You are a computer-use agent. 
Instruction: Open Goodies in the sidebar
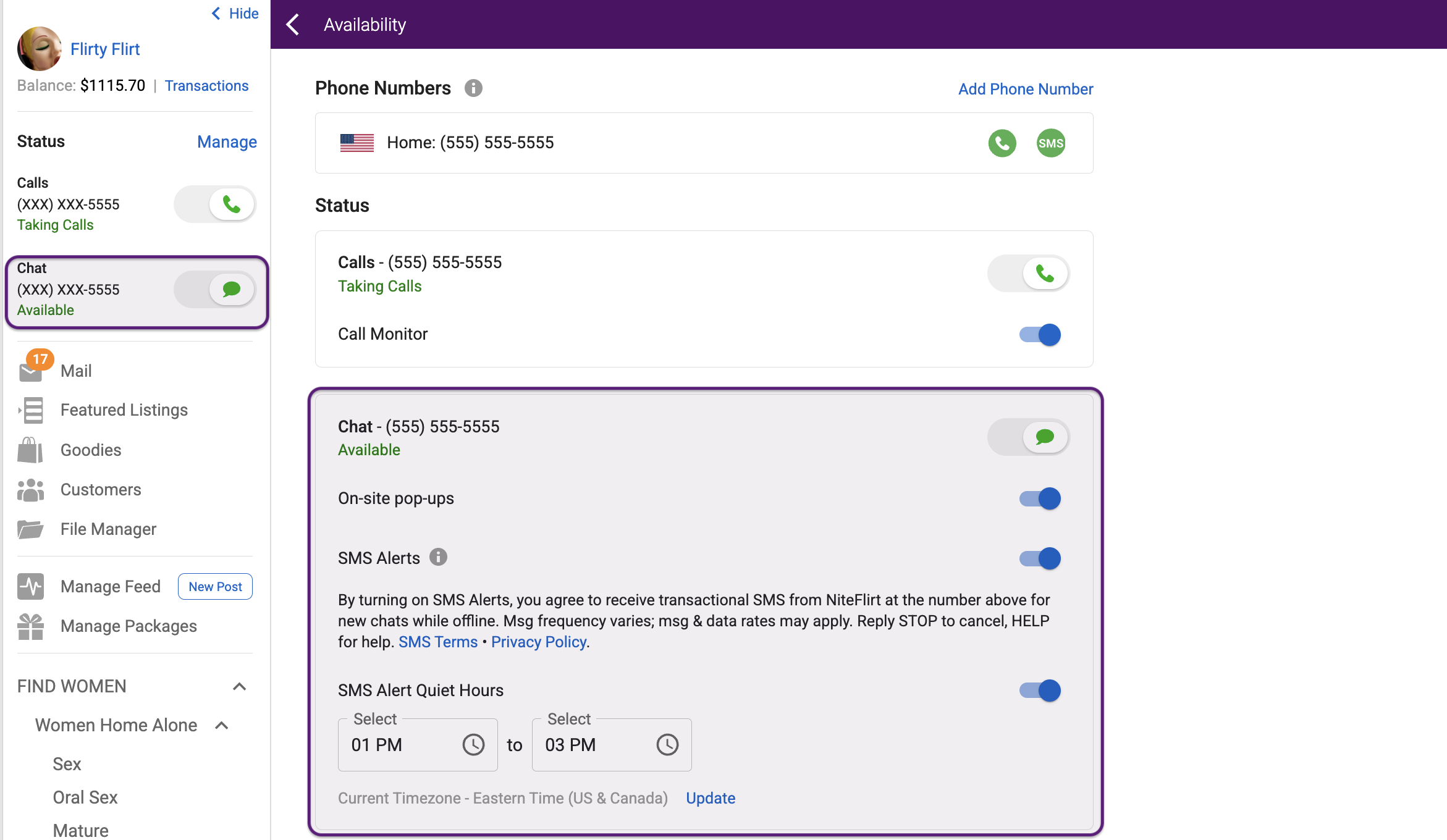click(x=91, y=450)
